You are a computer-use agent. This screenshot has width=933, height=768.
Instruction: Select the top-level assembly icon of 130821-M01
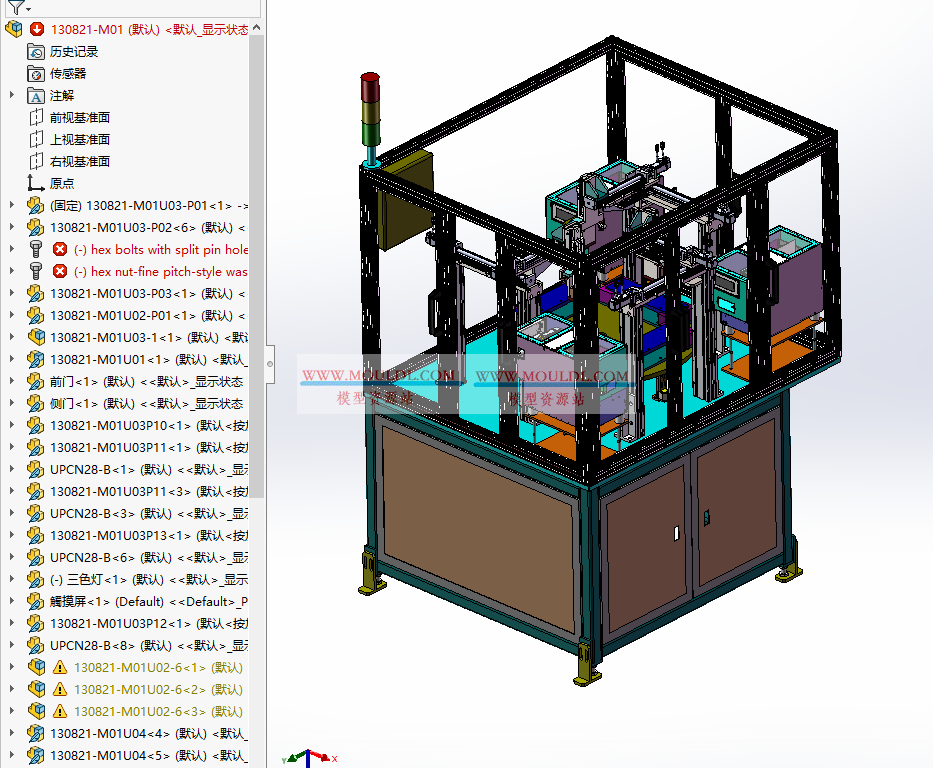pyautogui.click(x=13, y=29)
